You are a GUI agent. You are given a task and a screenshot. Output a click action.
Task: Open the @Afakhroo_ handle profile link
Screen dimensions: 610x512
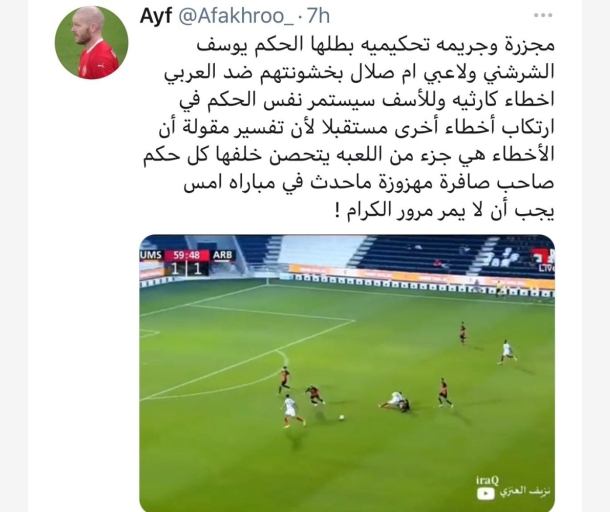(236, 16)
